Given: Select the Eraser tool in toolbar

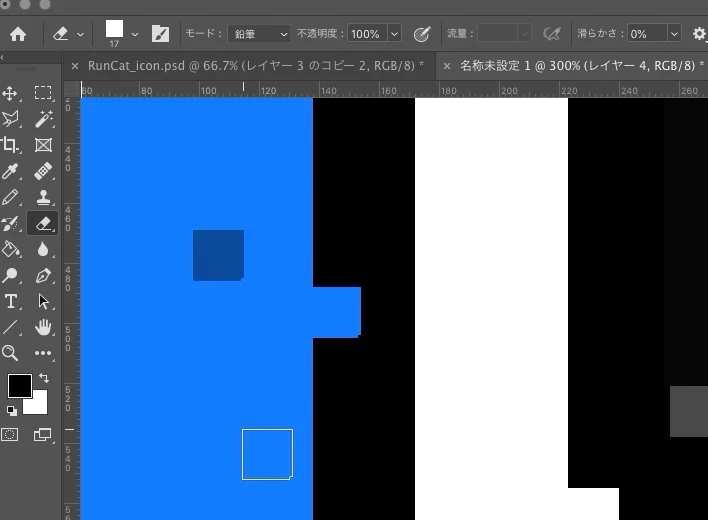Looking at the screenshot, I should (43, 223).
